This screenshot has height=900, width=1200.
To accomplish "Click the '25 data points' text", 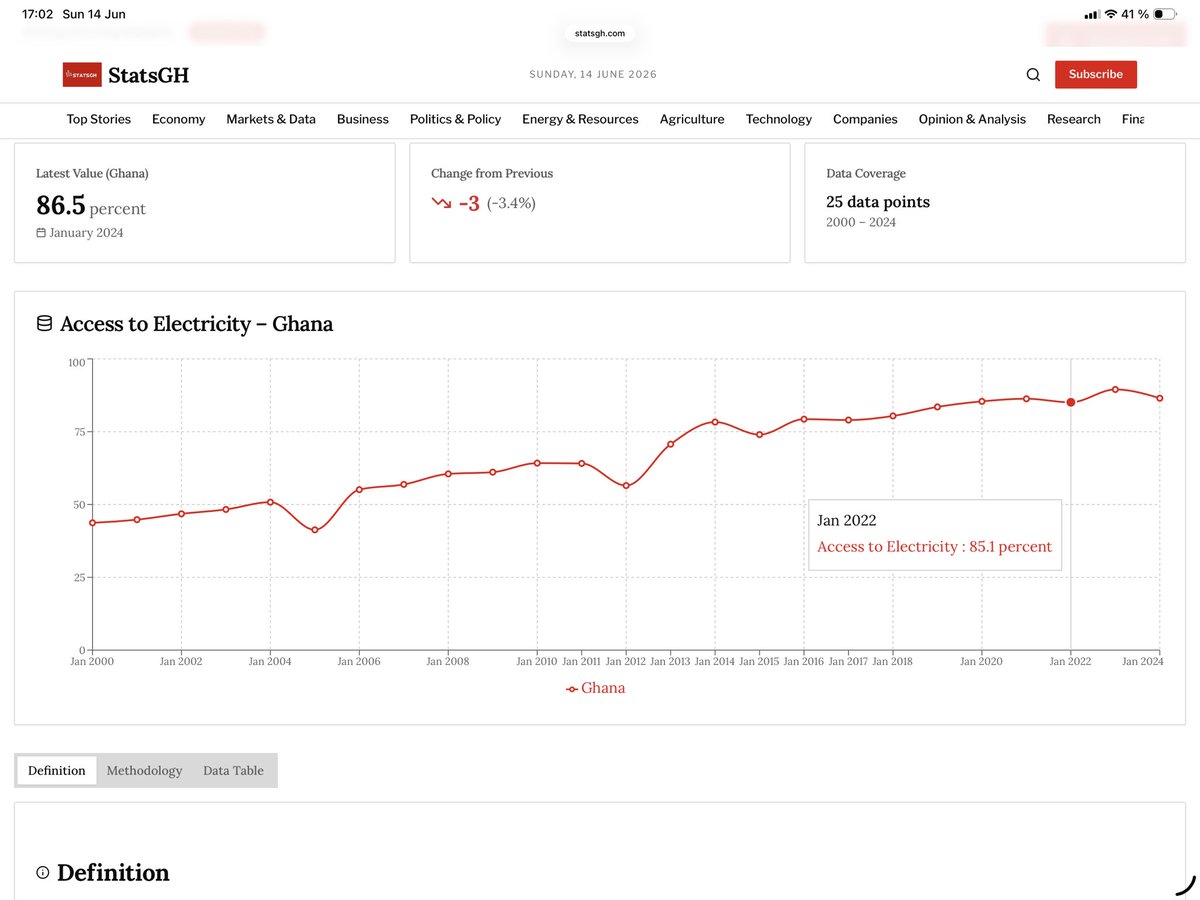I will pos(878,202).
